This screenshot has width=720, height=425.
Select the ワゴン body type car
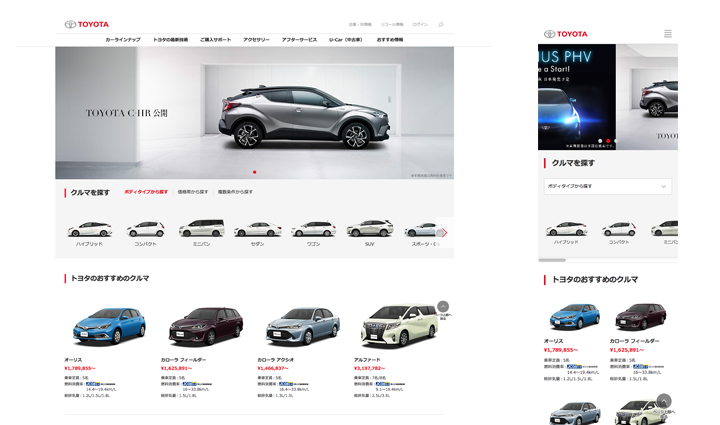coord(314,229)
